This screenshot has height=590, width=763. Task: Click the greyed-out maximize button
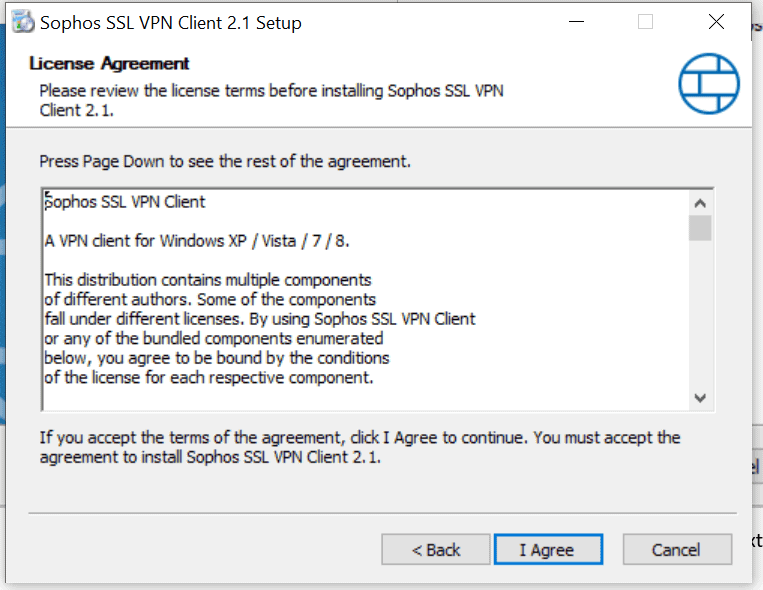645,22
